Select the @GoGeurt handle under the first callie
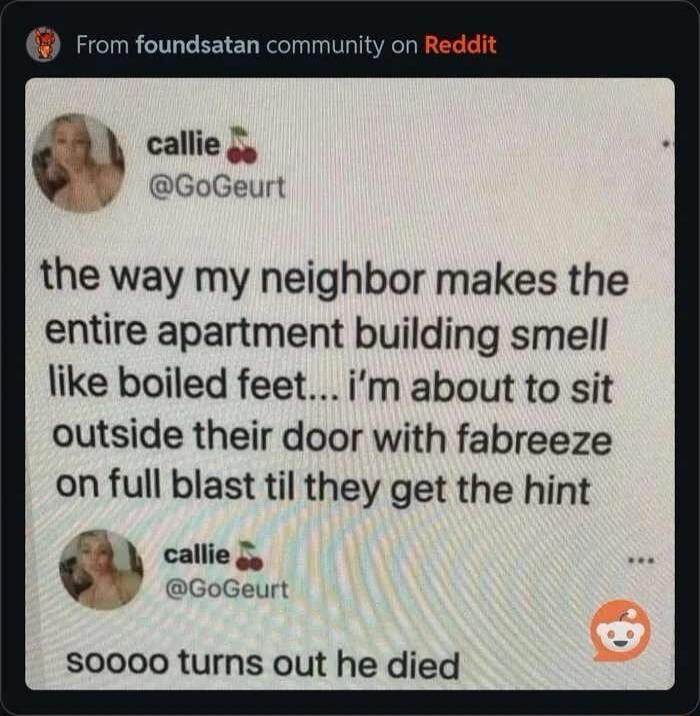The height and width of the screenshot is (716, 700). click(x=217, y=186)
